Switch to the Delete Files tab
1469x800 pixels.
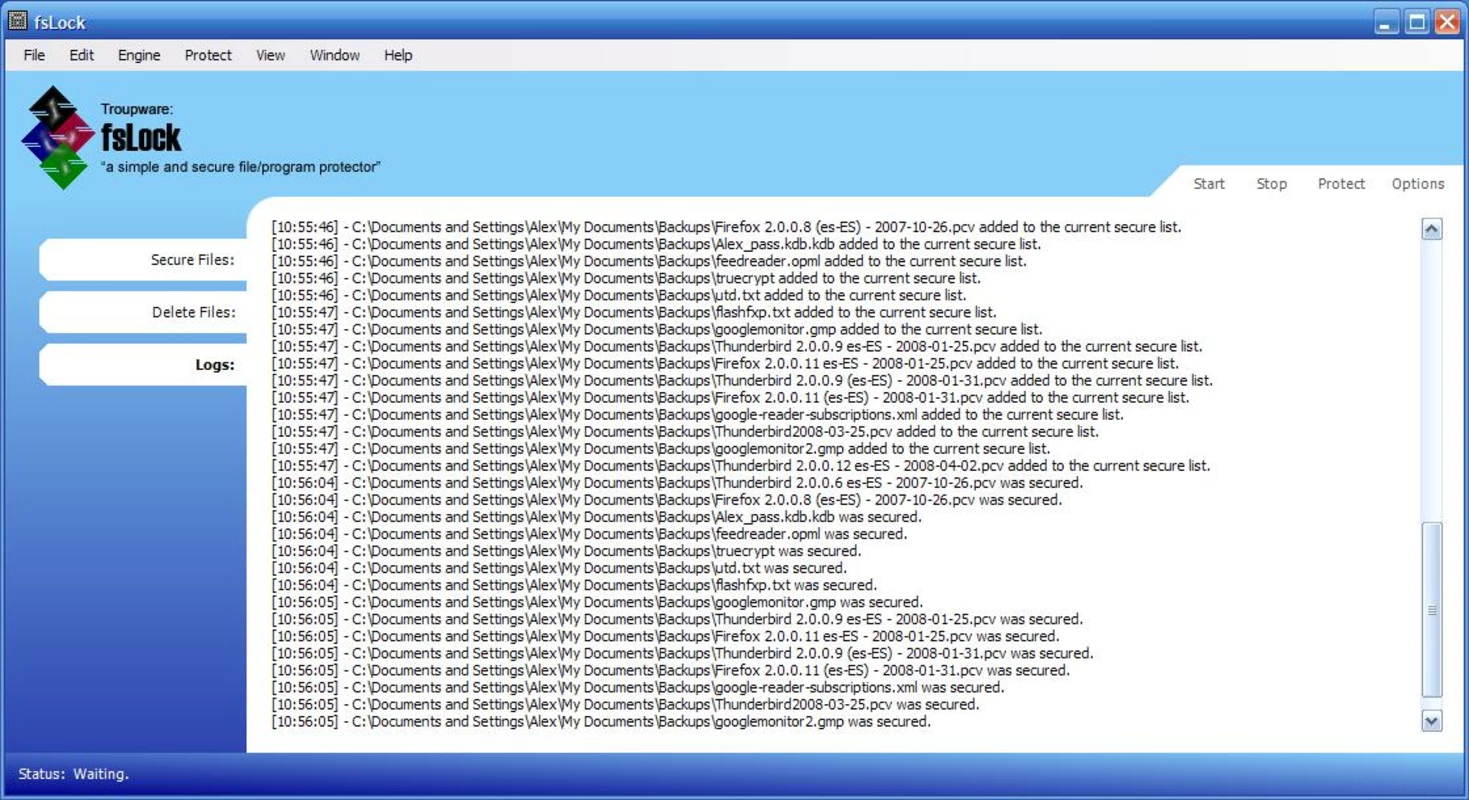[x=143, y=312]
